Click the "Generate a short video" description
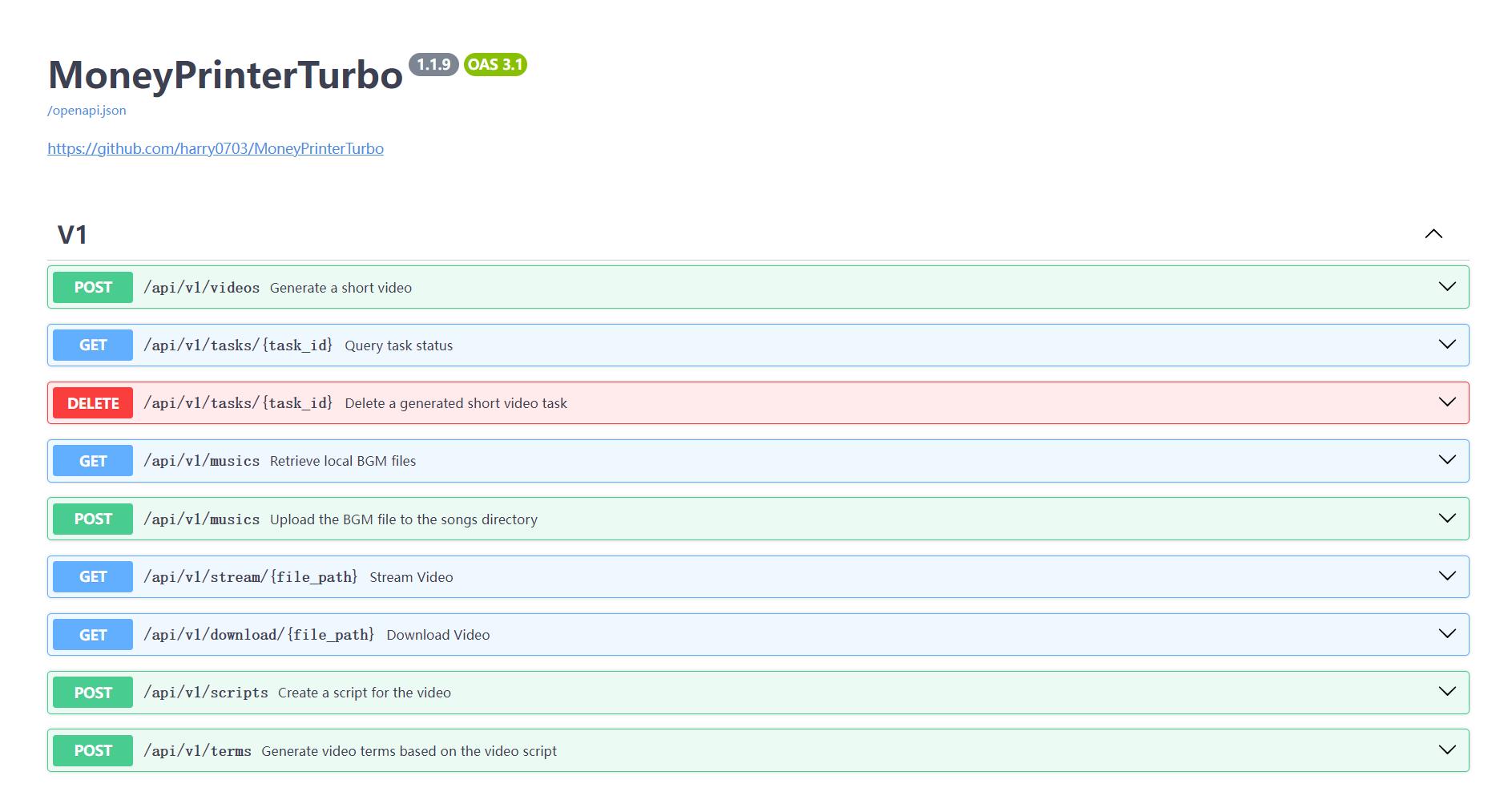The image size is (1512, 792). click(x=341, y=288)
